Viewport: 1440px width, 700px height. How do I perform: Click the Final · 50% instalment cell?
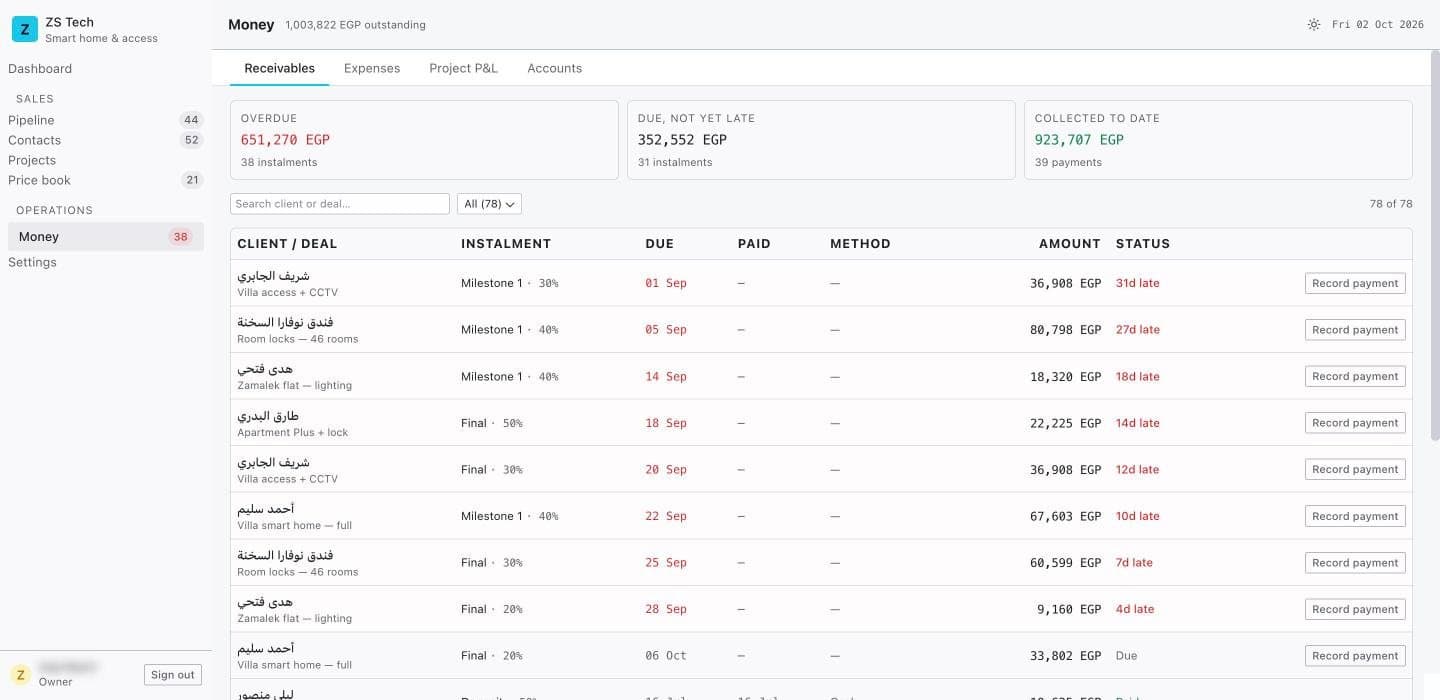point(492,423)
